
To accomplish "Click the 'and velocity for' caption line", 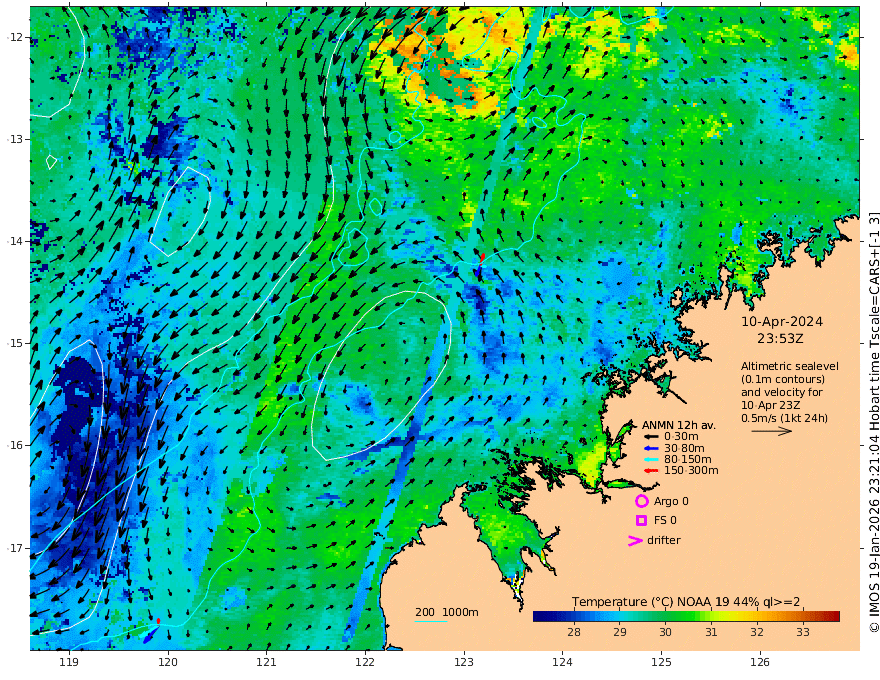I will coord(782,392).
